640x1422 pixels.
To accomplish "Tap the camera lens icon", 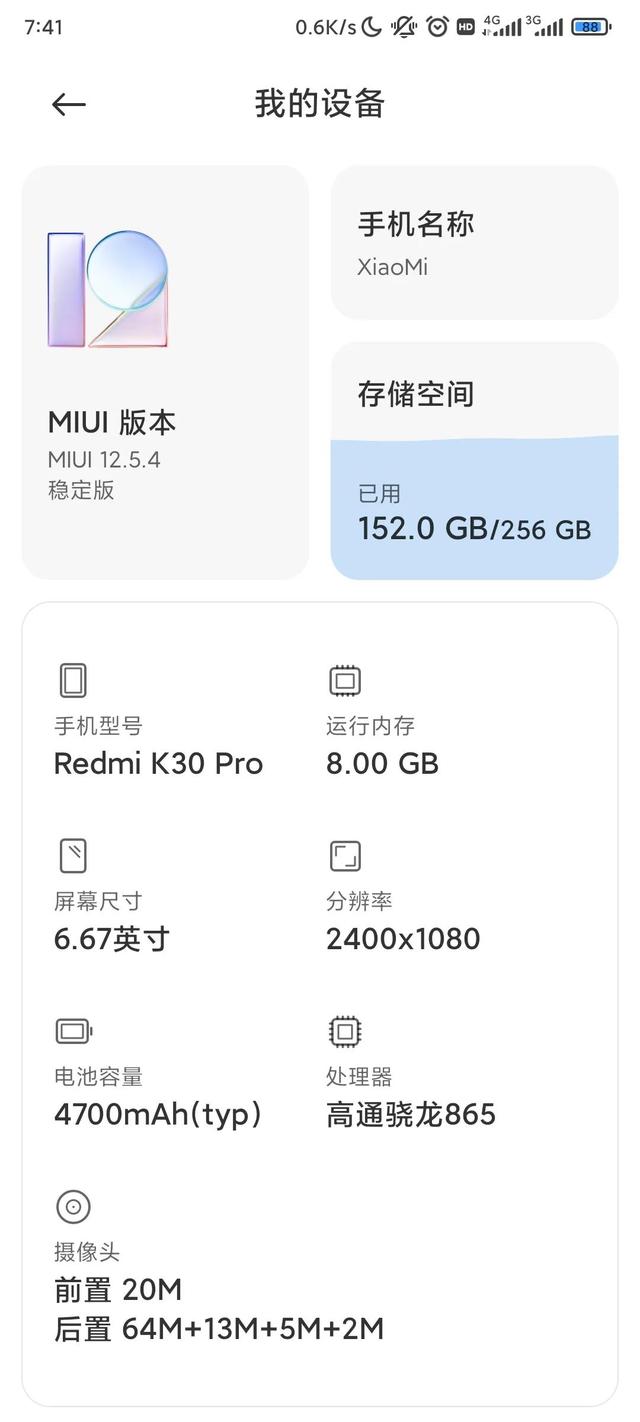I will [73, 1207].
